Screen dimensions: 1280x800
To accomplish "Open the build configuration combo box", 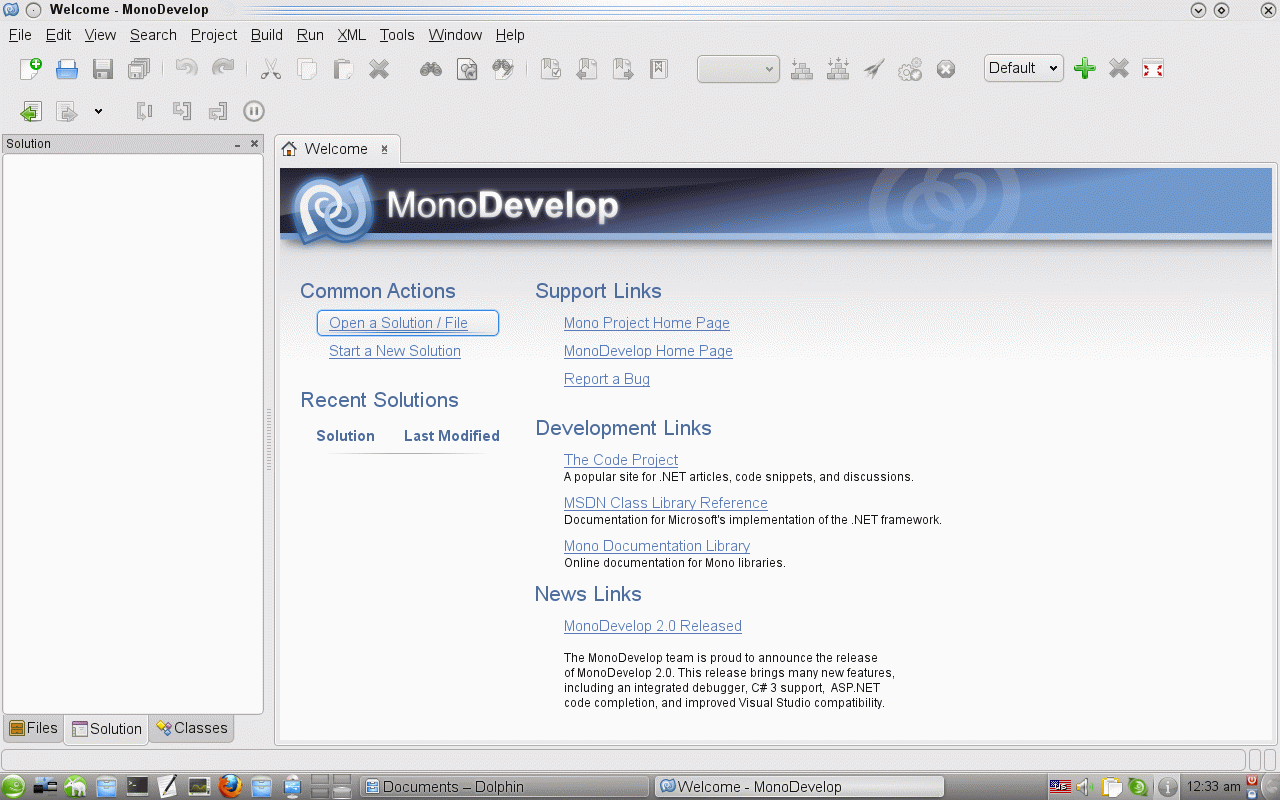I will (738, 69).
